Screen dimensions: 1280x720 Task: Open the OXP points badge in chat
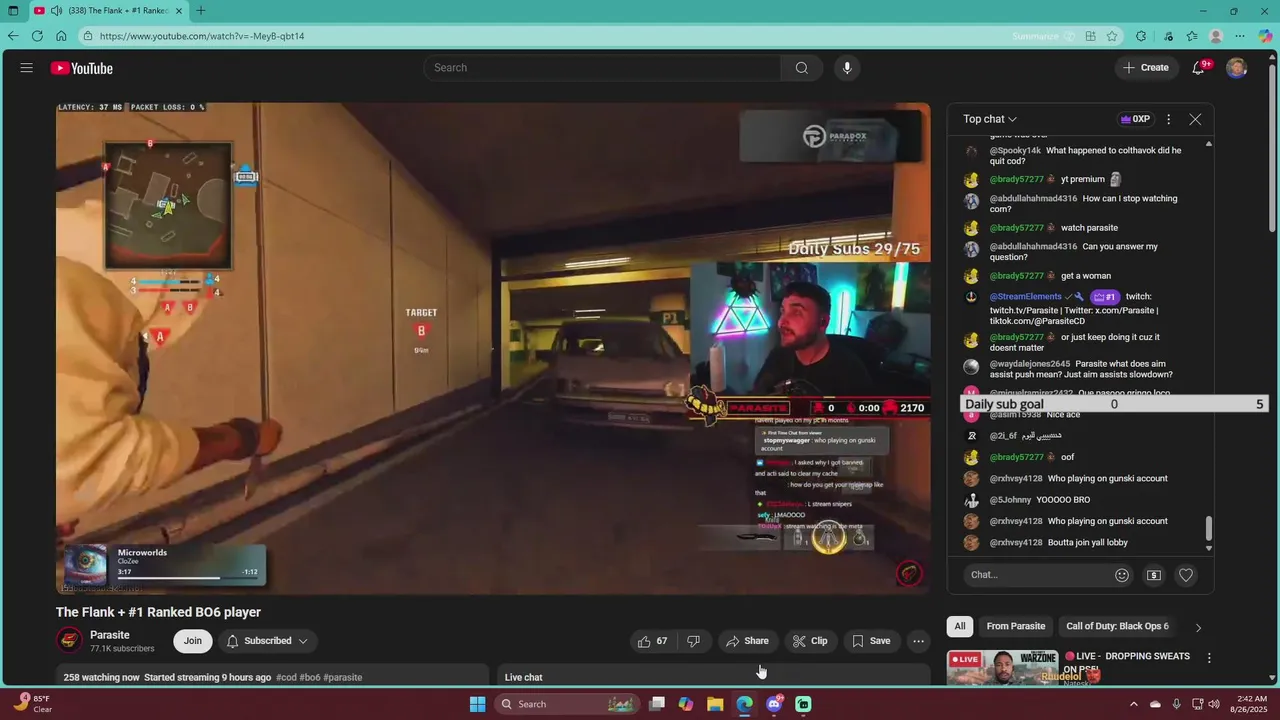tap(1135, 119)
